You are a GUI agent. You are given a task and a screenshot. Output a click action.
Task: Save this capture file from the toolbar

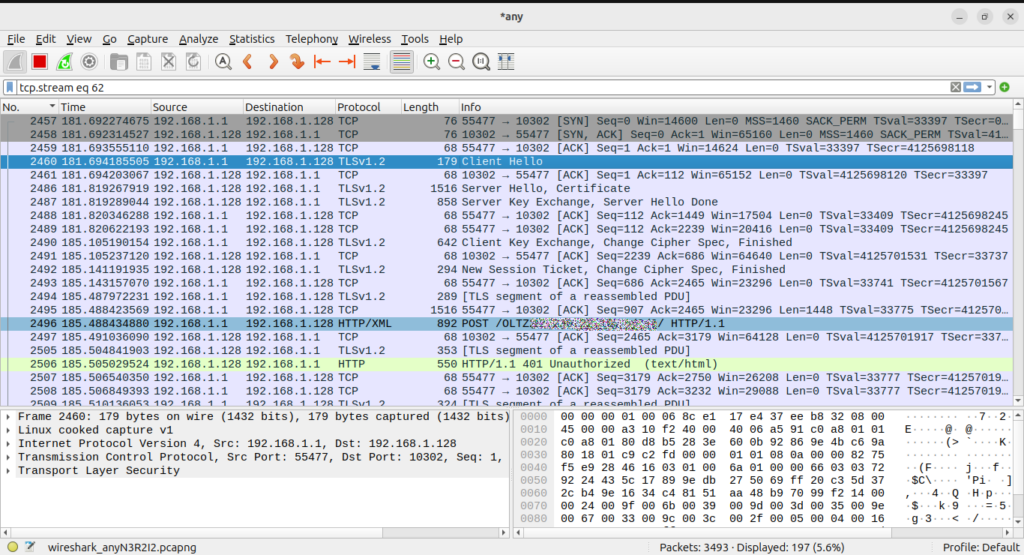[144, 62]
